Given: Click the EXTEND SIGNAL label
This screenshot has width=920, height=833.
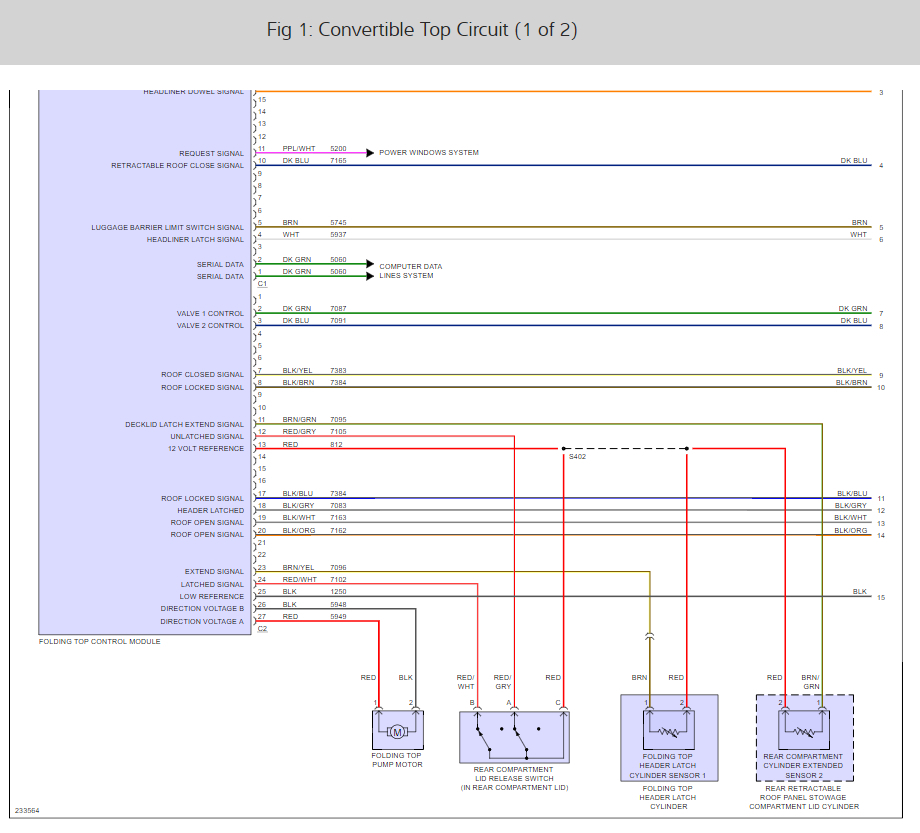Looking at the screenshot, I should [x=214, y=572].
